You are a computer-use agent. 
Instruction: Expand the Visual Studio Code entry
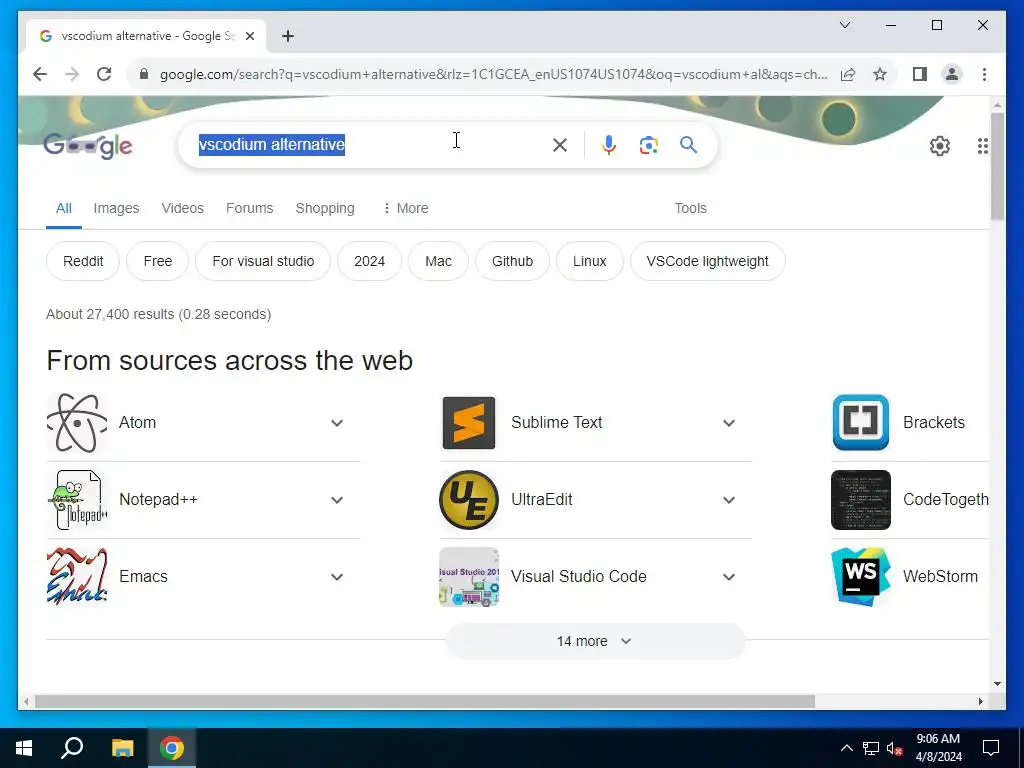(x=729, y=577)
